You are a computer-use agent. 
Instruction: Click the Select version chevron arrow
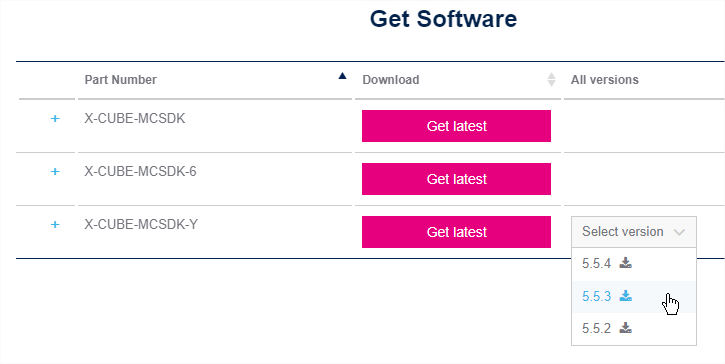679,232
